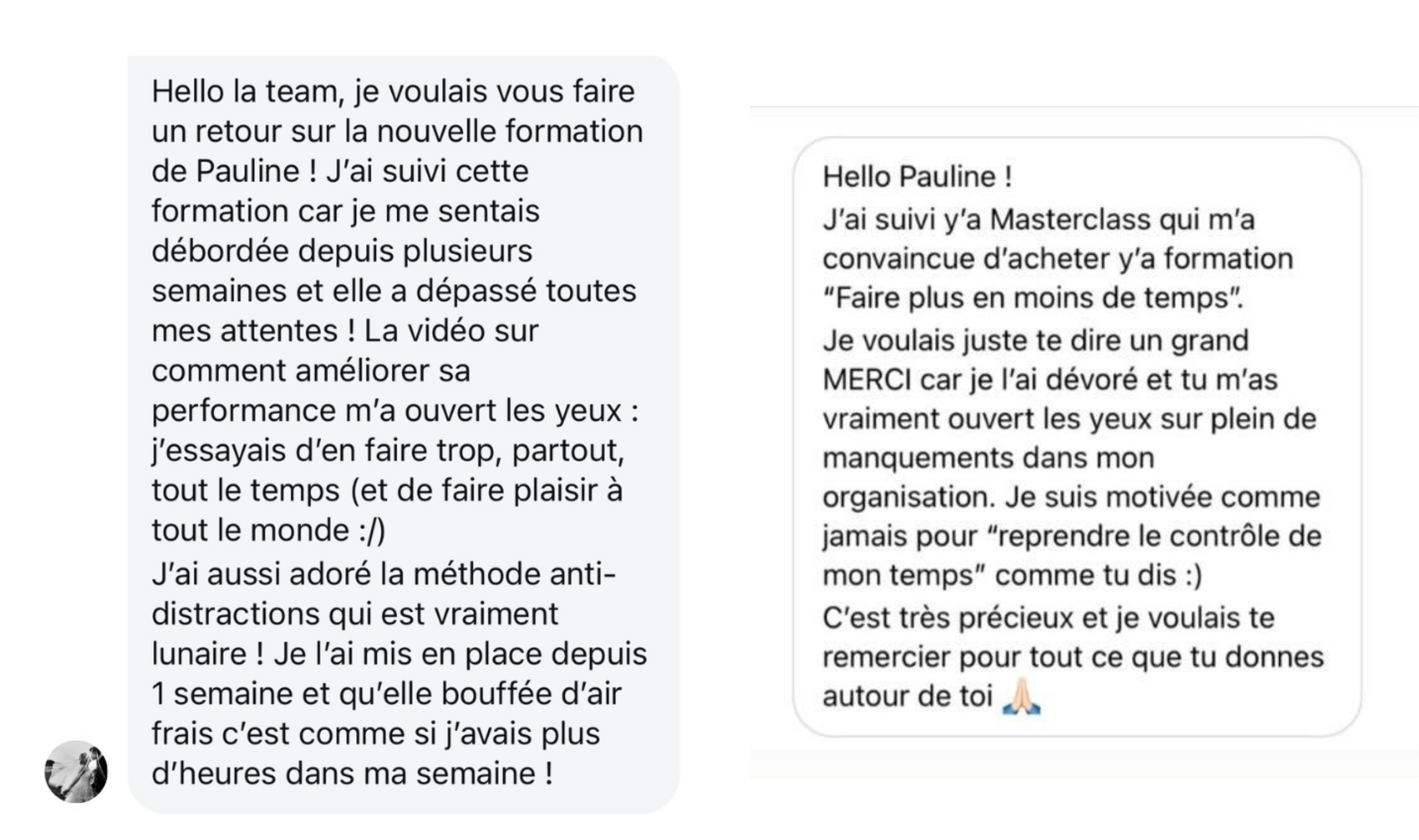Image resolution: width=1419 pixels, height=840 pixels.
Task: Click "comme tu dis :)" in right message
Action: click(1098, 575)
